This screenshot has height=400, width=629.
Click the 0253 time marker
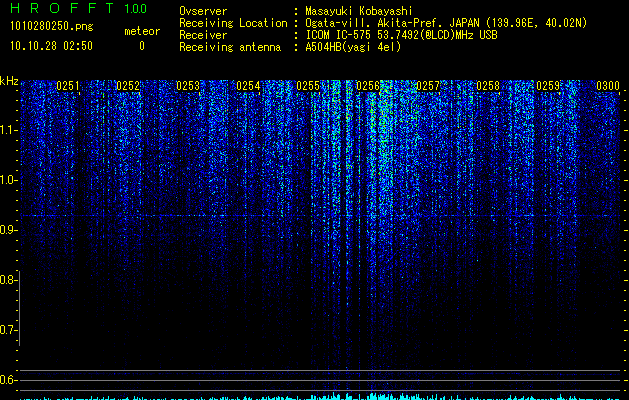(188, 86)
